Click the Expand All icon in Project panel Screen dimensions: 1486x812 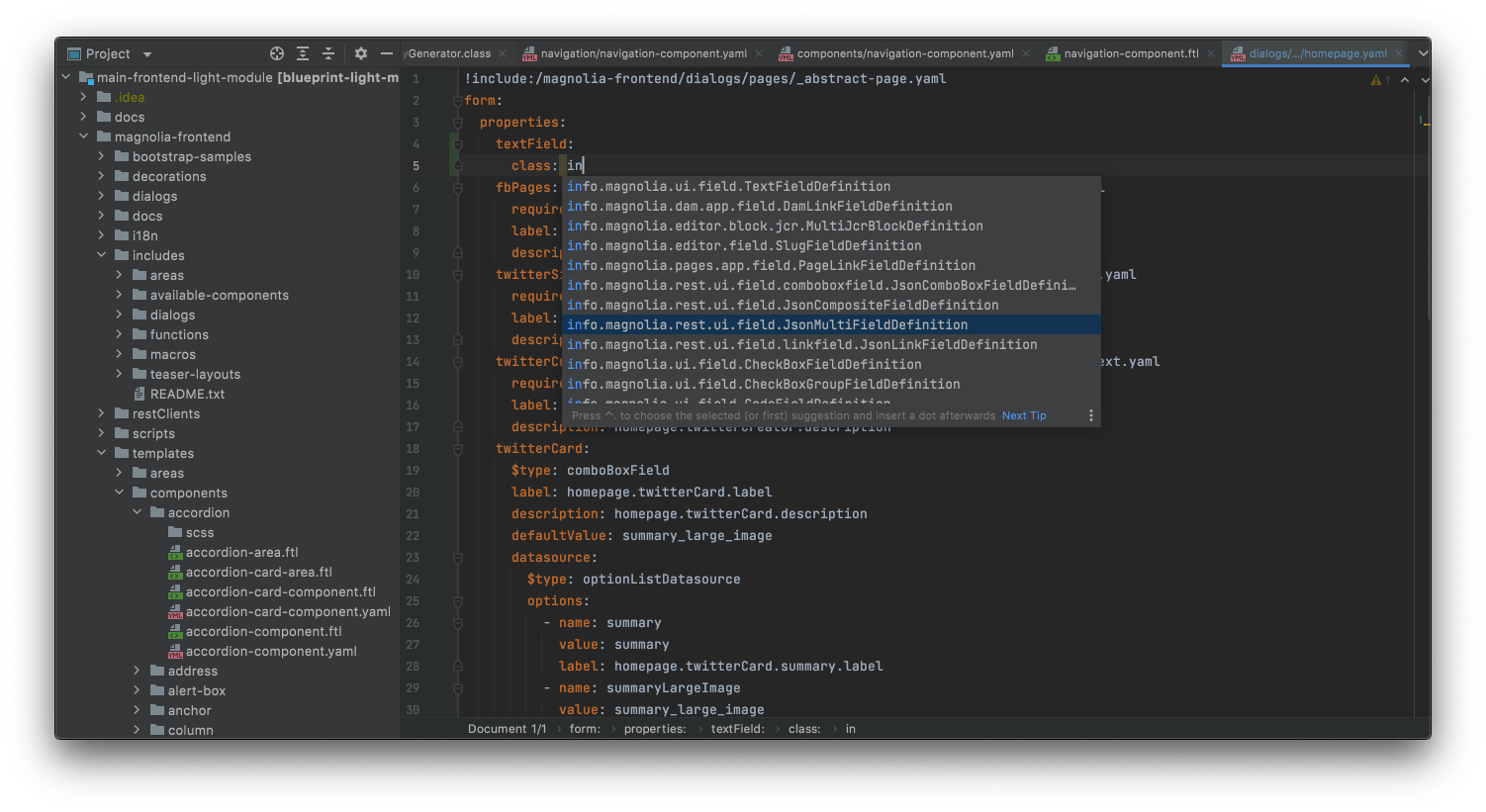click(x=303, y=53)
